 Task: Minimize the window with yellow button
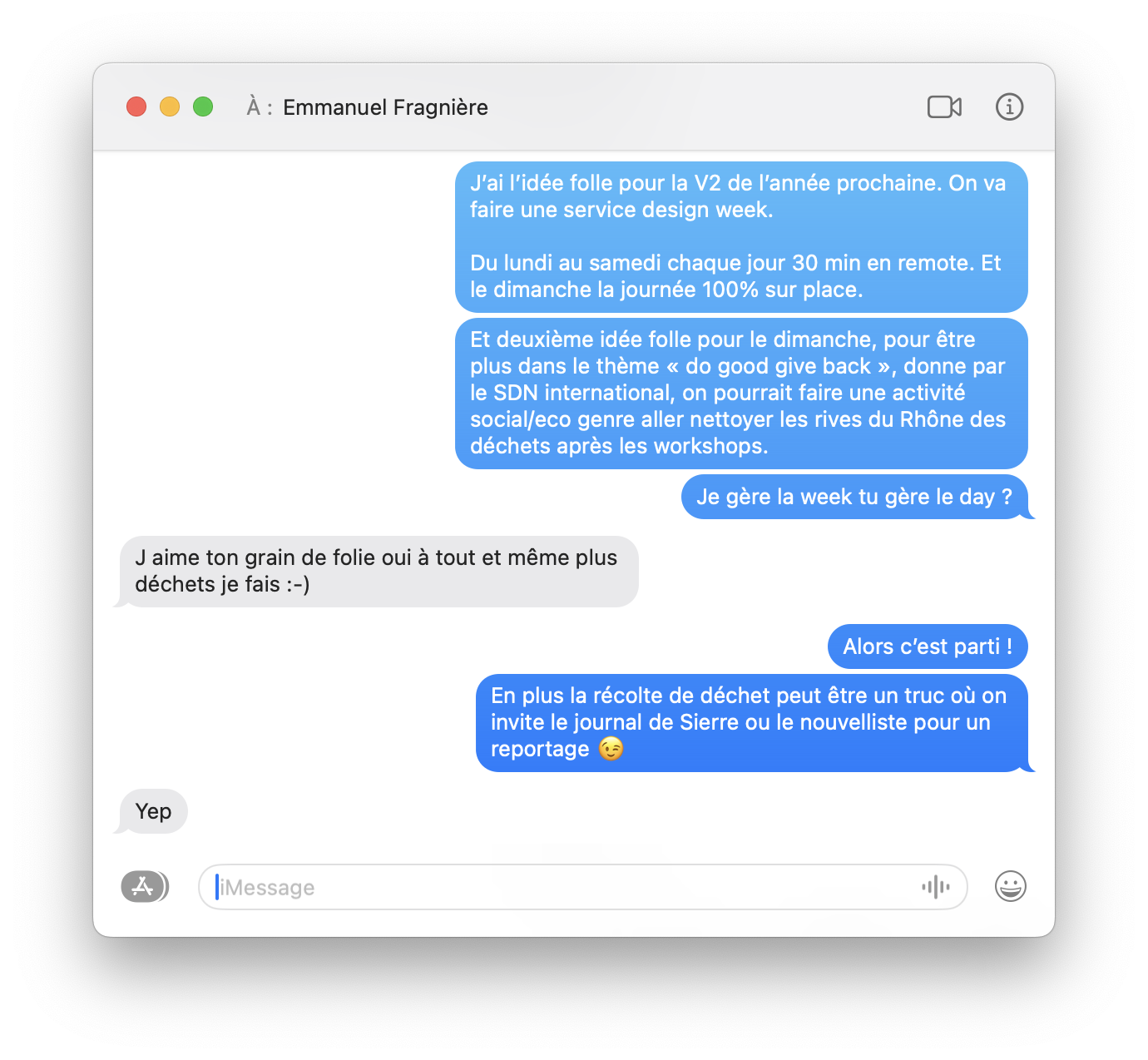pyautogui.click(x=170, y=106)
